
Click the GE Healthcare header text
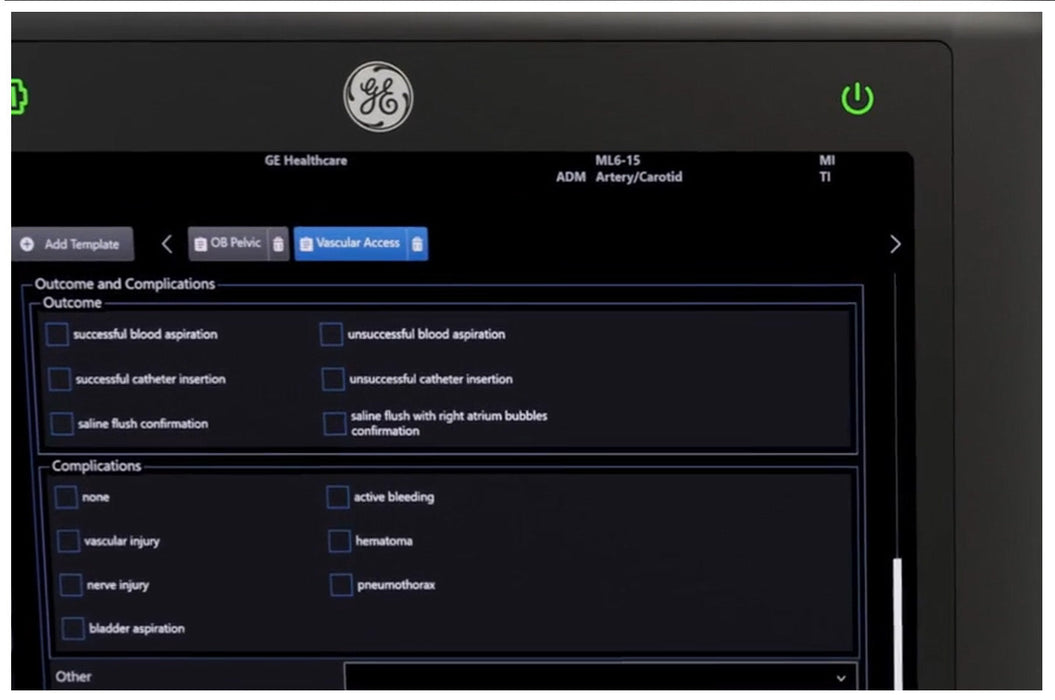(305, 161)
